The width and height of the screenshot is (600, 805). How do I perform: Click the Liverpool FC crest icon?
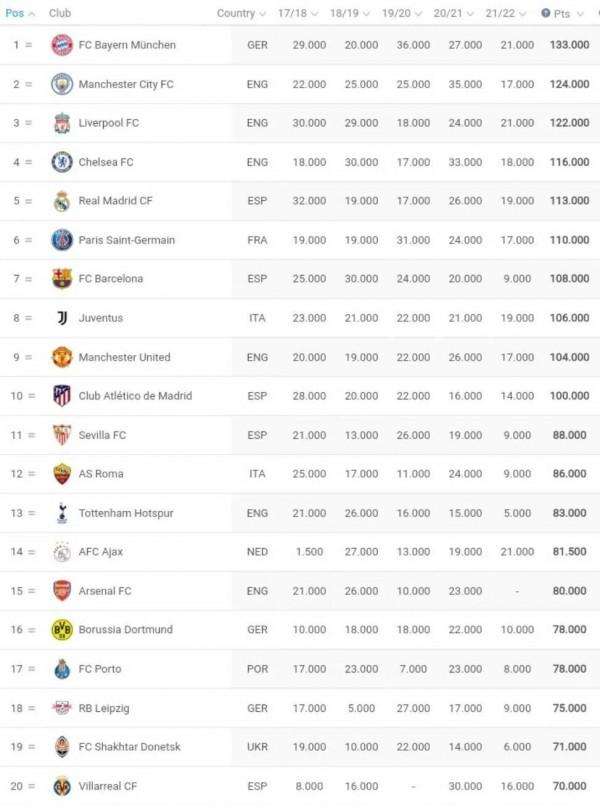tap(62, 123)
